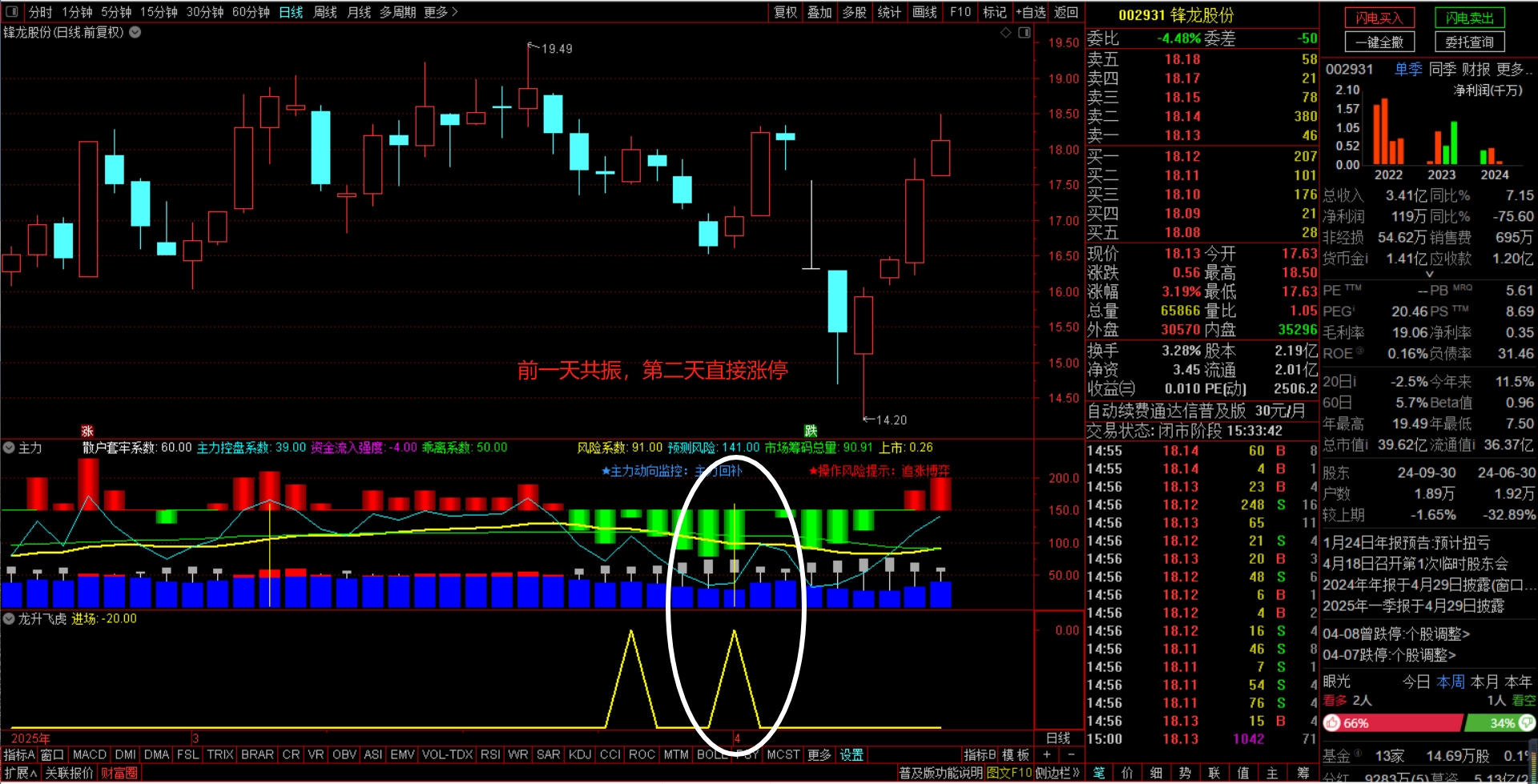Click the 指标A selector

19,755
